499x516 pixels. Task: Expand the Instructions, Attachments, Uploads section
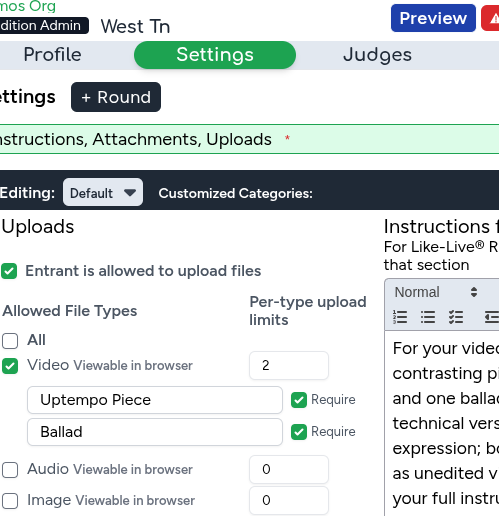[x=249, y=139]
